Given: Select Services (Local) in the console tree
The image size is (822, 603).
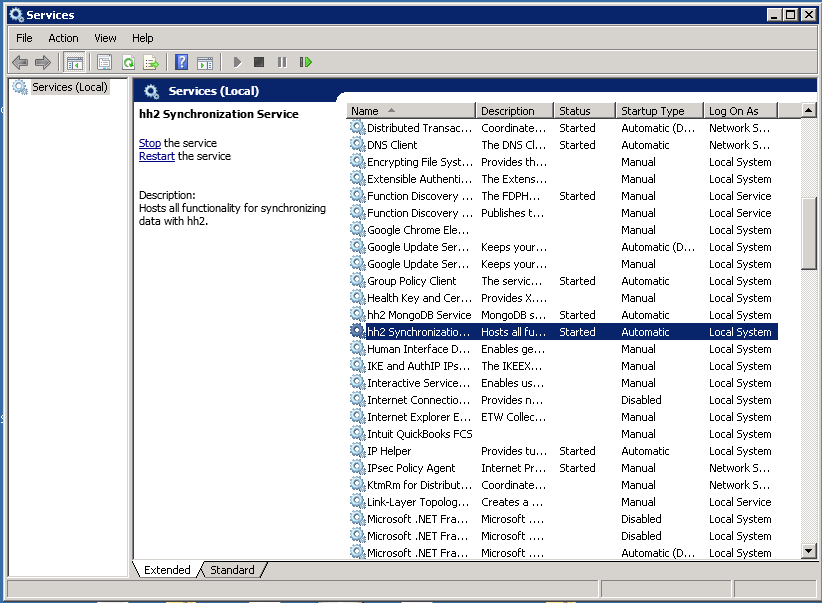Looking at the screenshot, I should coord(68,87).
